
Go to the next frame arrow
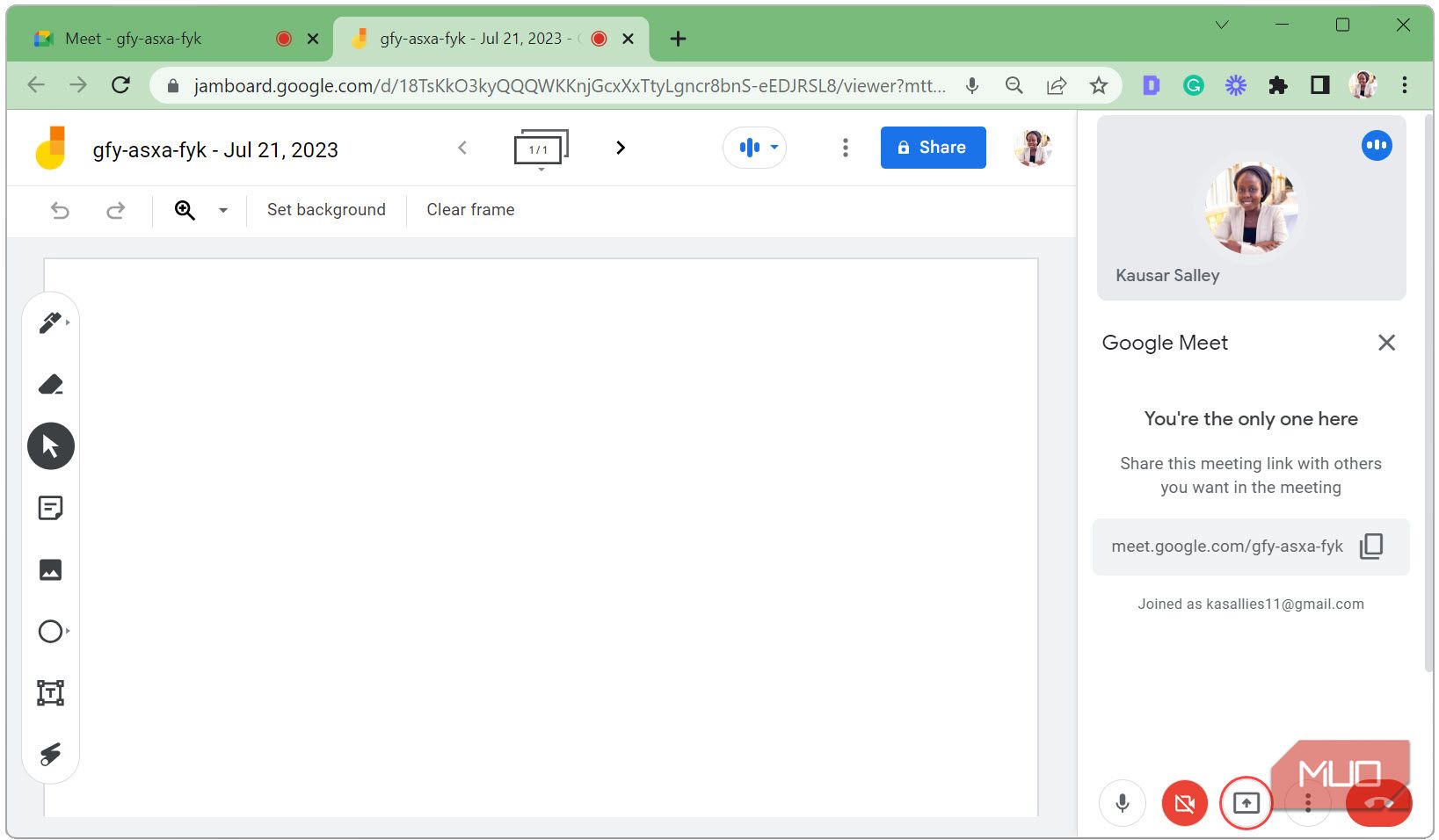621,147
